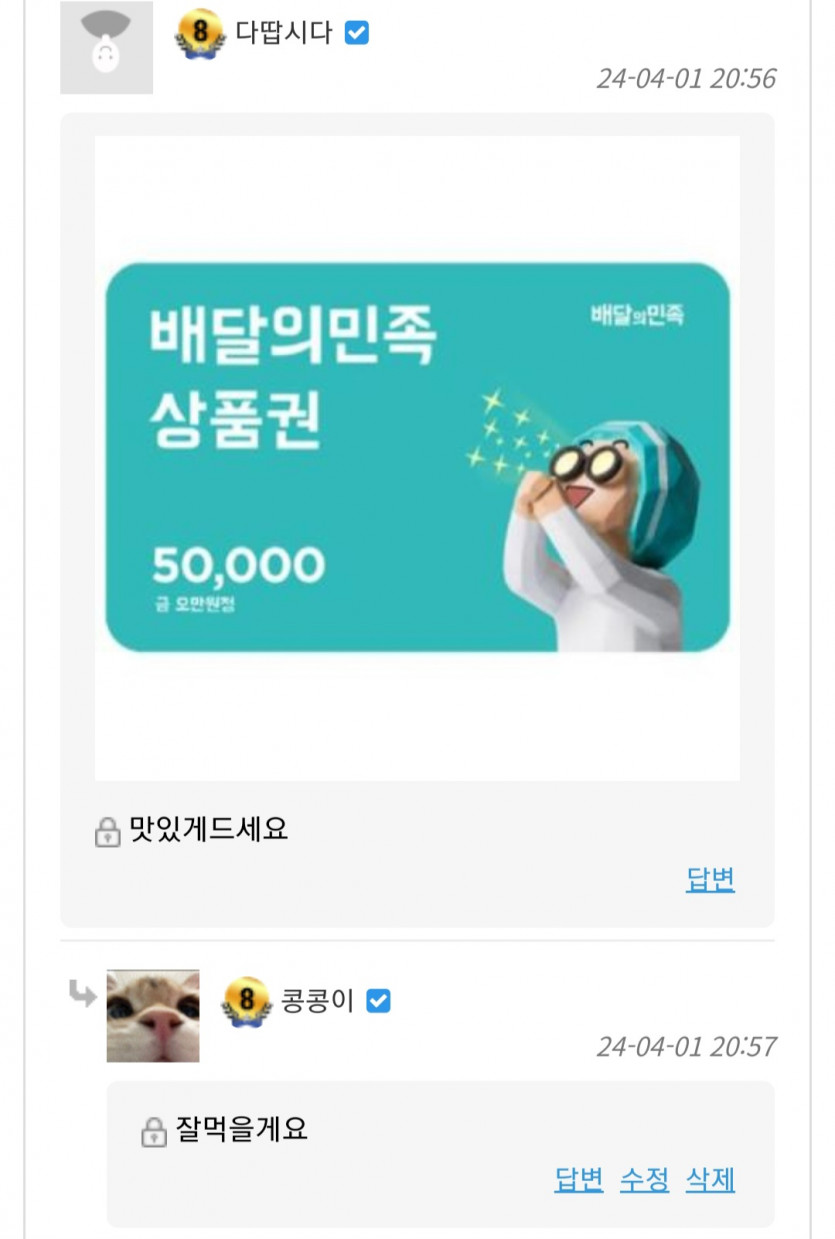Click the blue verified checkmark next to 콩콩이
Viewport: 835px width, 1239px height.
click(378, 1001)
